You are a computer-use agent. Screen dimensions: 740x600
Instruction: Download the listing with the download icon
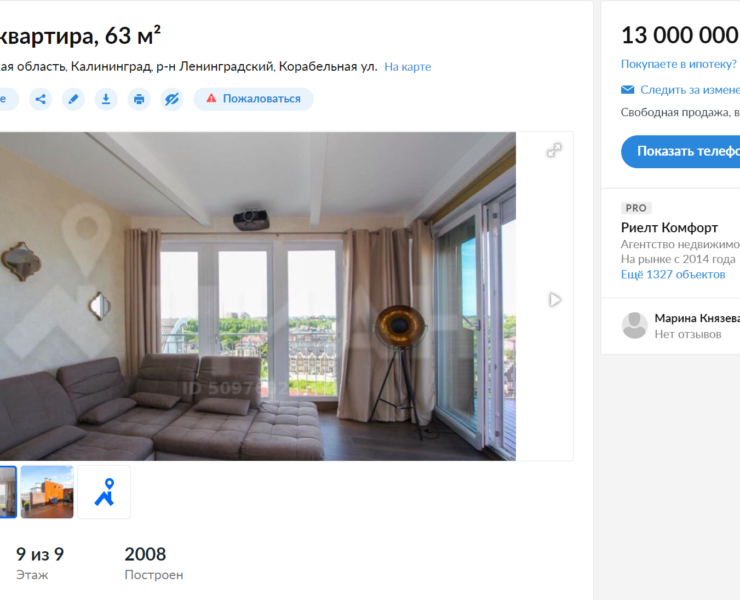coord(106,99)
